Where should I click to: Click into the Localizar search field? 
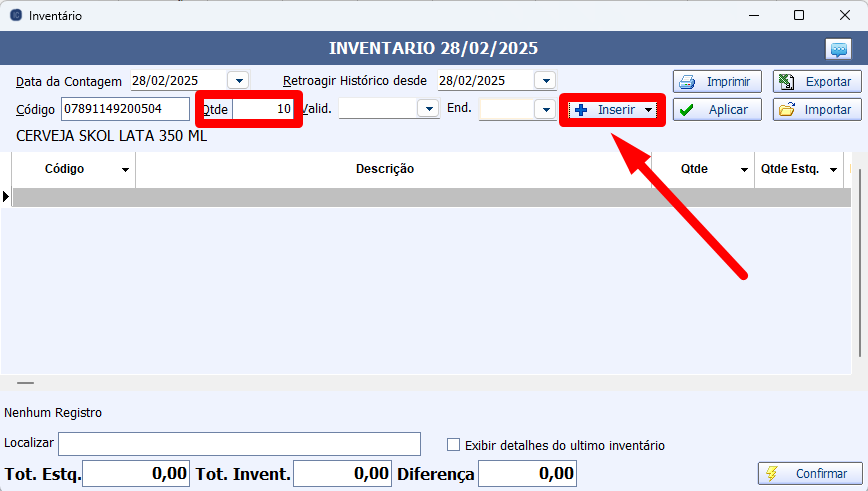(x=239, y=444)
